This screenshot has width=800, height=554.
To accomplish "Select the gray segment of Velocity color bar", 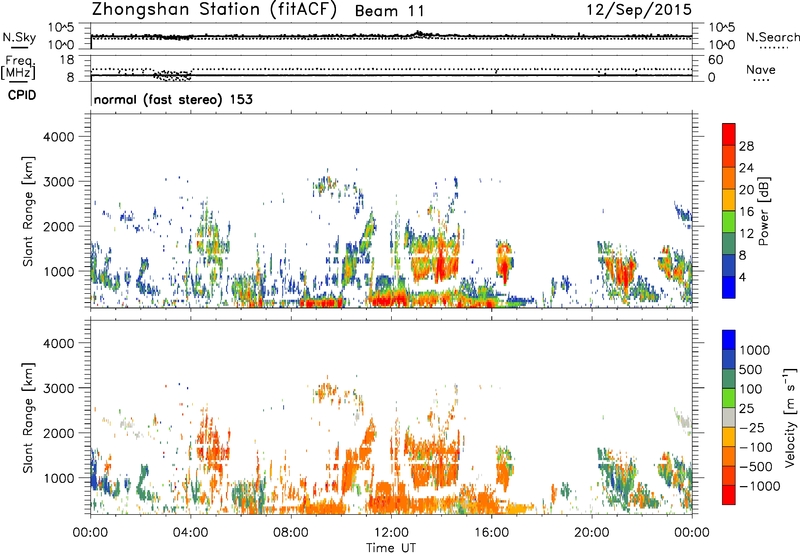I will tap(729, 417).
